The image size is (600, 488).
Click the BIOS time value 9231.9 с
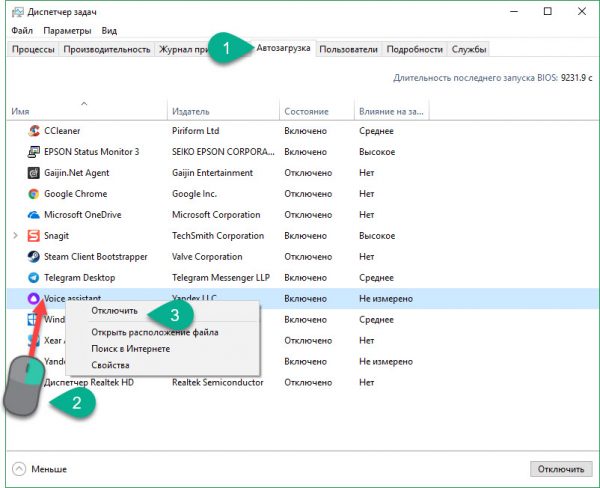(x=577, y=78)
